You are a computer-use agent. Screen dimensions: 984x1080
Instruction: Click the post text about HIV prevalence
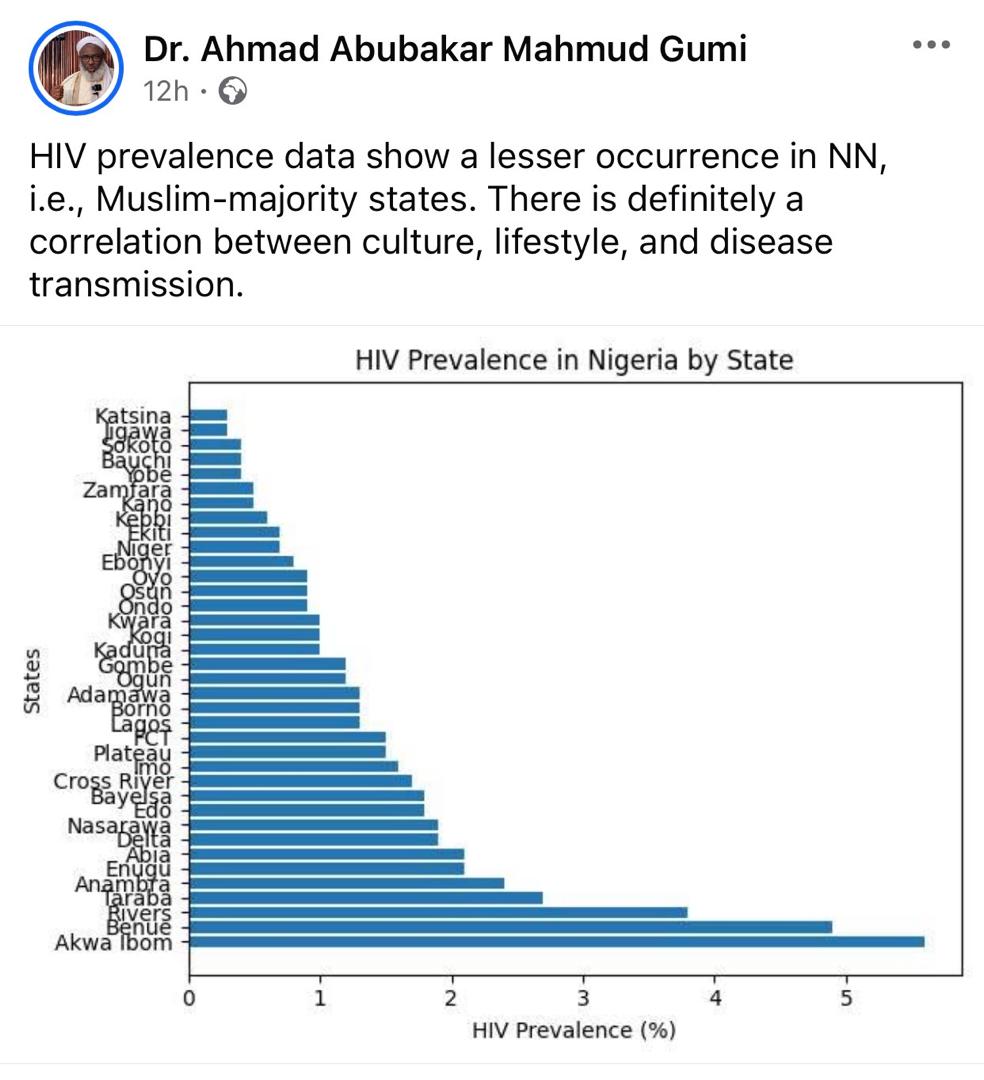459,220
